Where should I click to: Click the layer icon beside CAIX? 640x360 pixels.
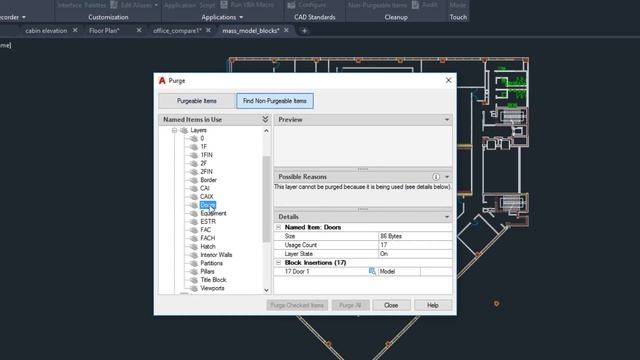194,197
